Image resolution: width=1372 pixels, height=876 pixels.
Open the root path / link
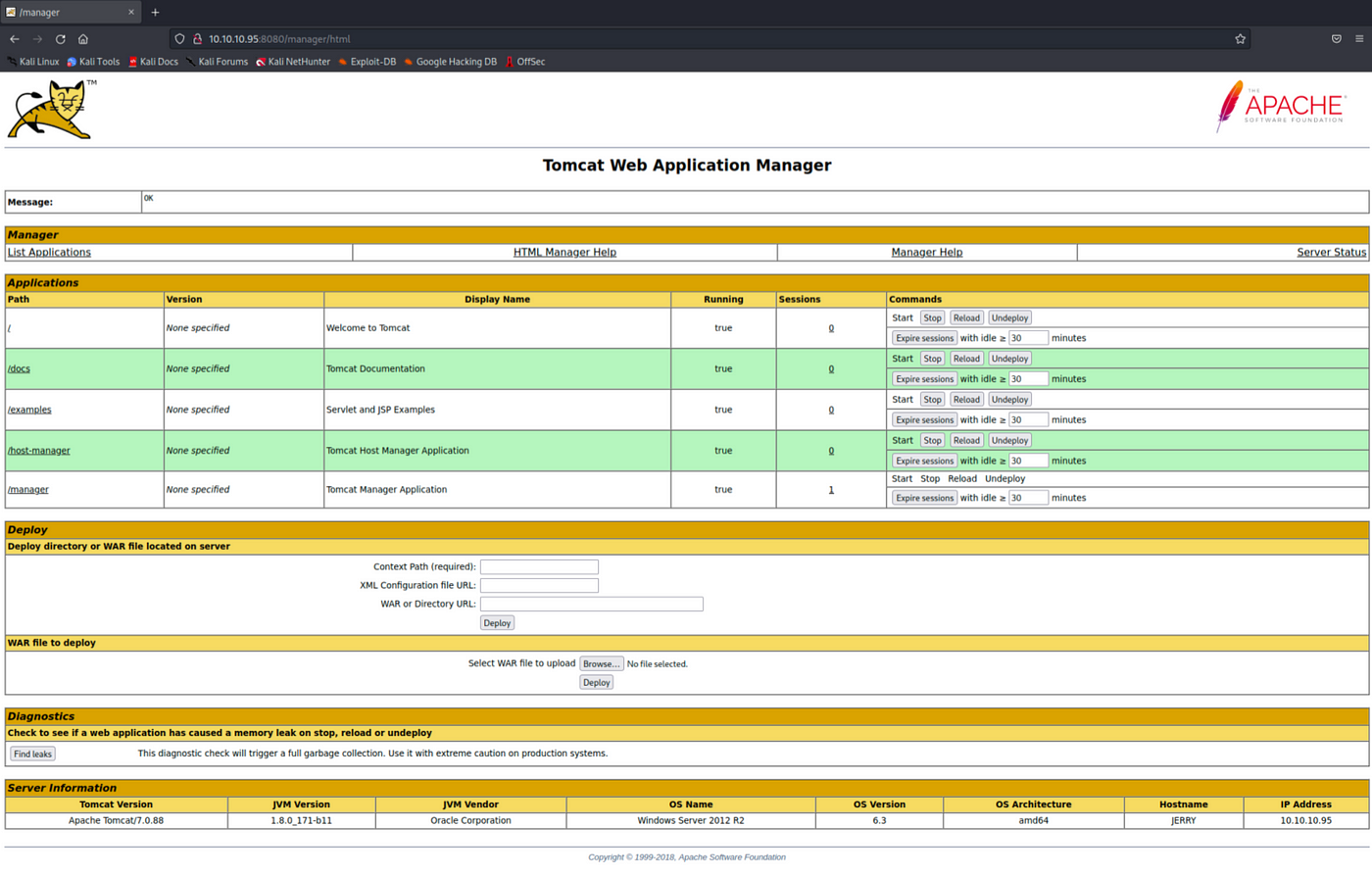(10, 328)
